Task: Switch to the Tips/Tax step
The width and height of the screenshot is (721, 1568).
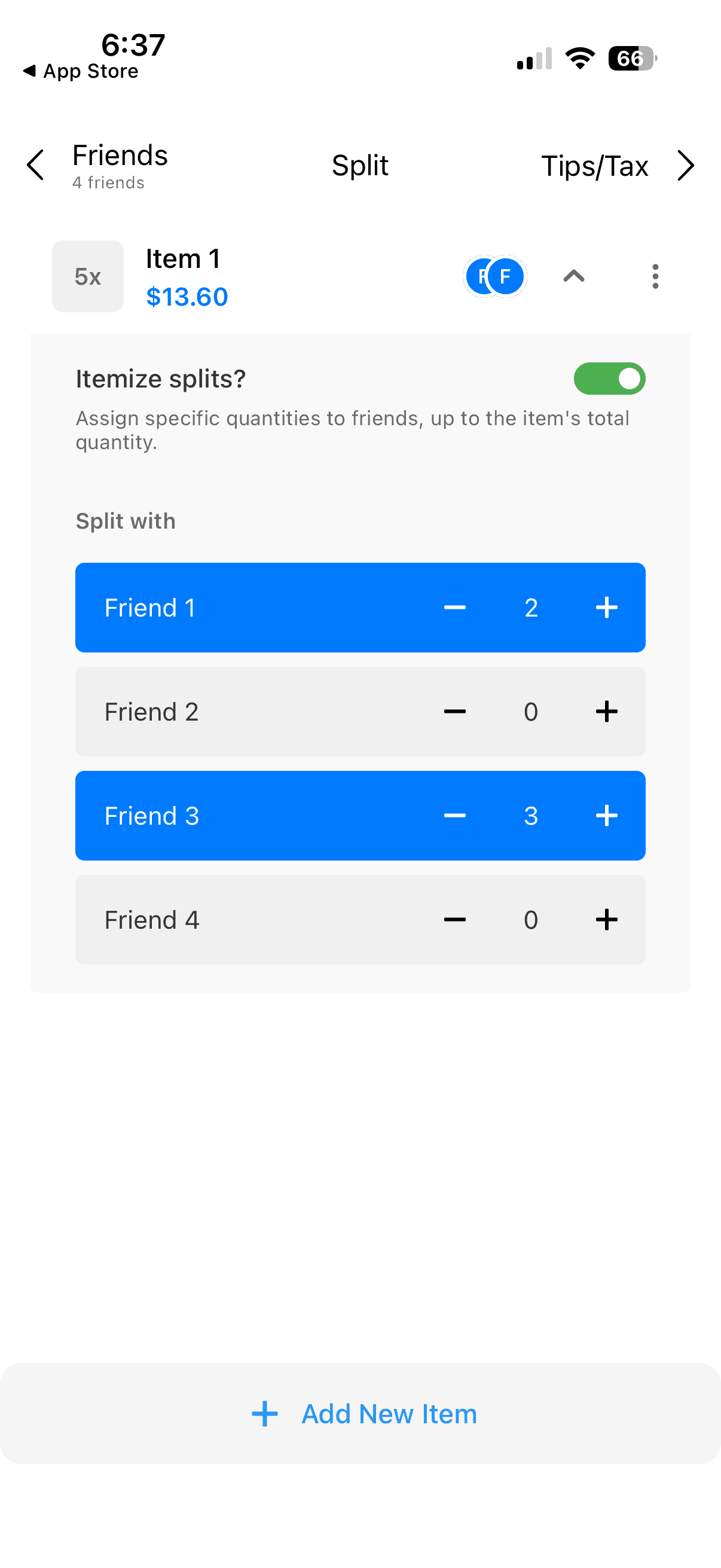Action: 594,166
